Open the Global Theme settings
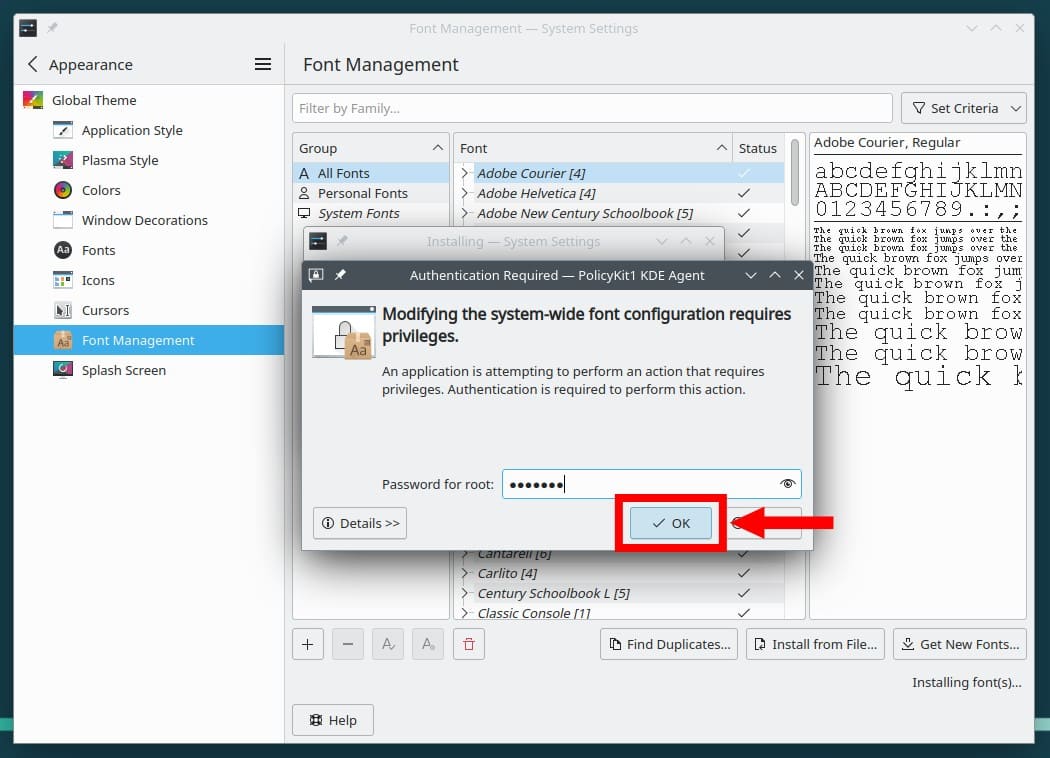The width and height of the screenshot is (1050, 758). 95,100
